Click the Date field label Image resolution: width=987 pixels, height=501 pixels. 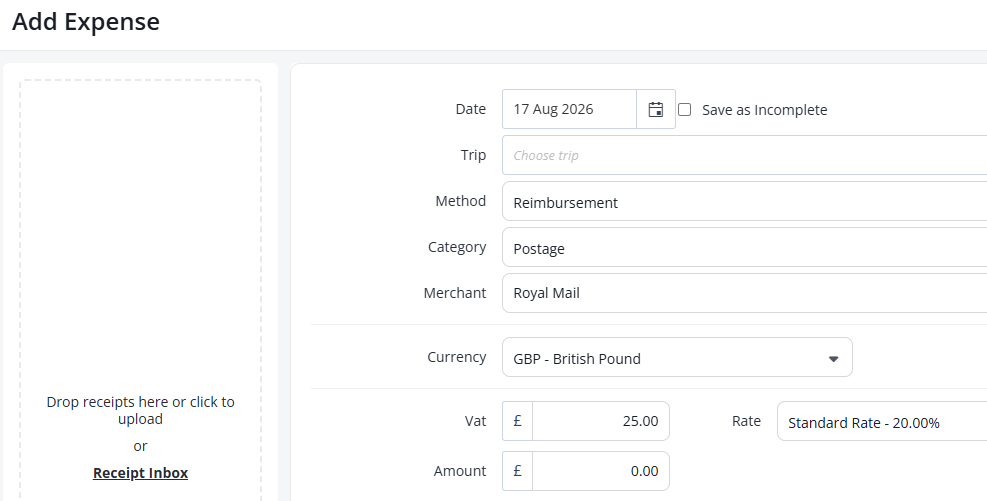click(470, 109)
